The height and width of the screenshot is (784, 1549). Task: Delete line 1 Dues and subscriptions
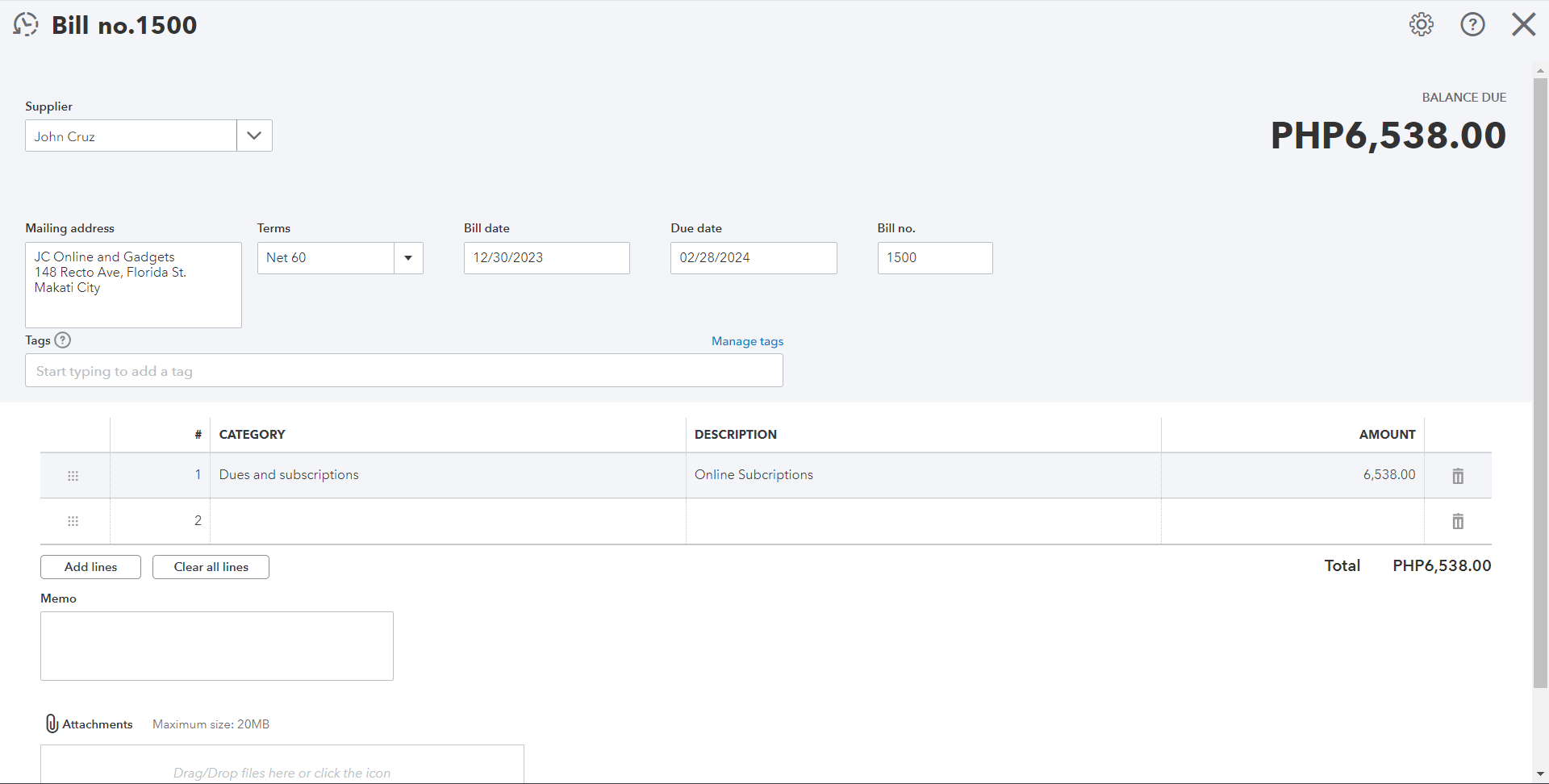(1458, 476)
